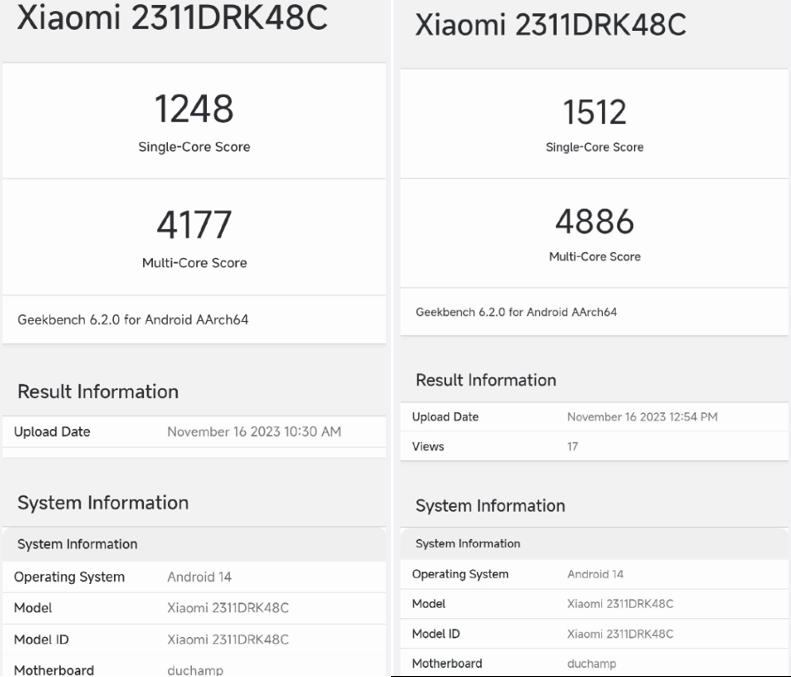The height and width of the screenshot is (677, 791).
Task: Click duchamp motherboard value in left panel
Action: [x=195, y=670]
